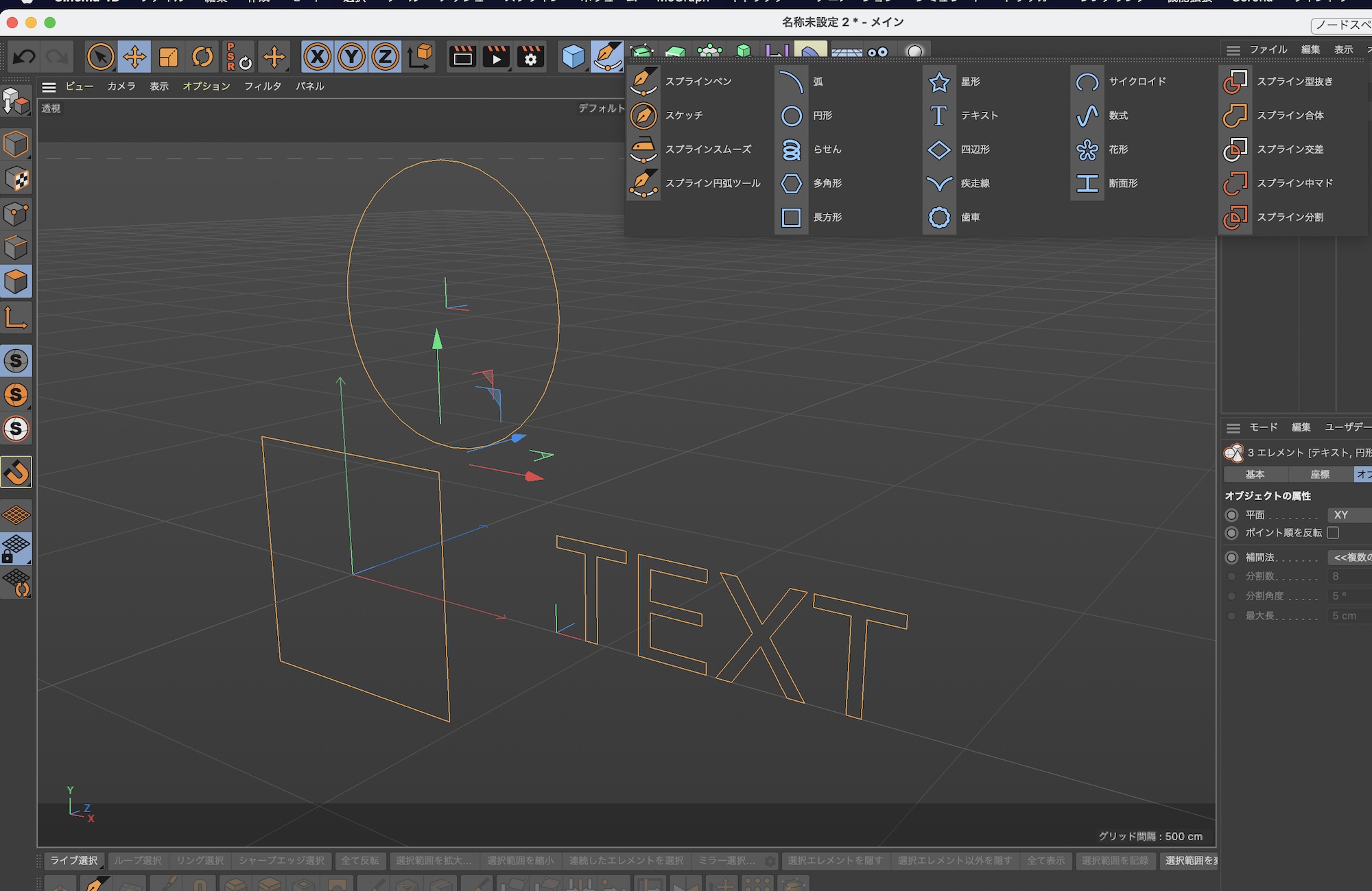1372x891 pixels.
Task: Open the 補間法 interpolation dropdown
Action: [x=1349, y=558]
